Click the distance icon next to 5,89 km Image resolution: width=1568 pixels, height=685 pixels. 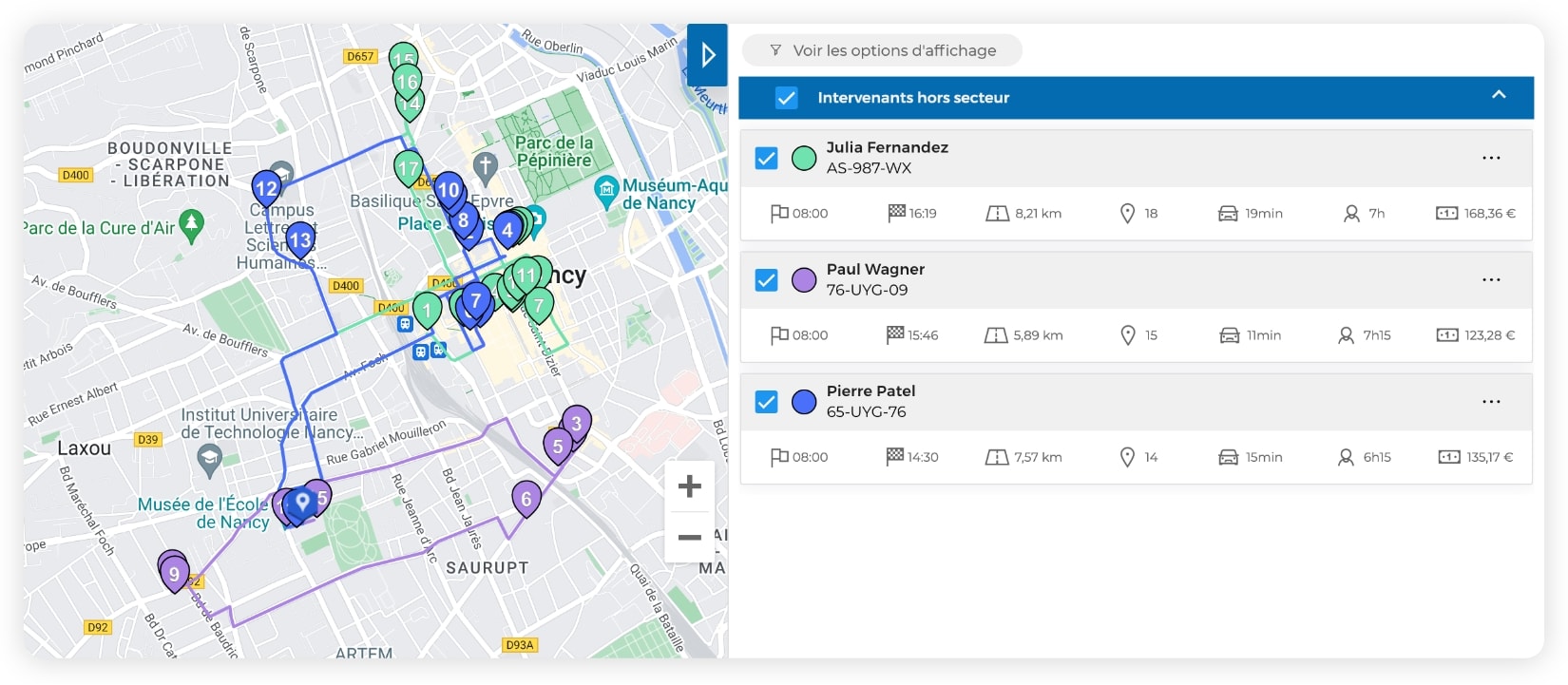[x=996, y=335]
